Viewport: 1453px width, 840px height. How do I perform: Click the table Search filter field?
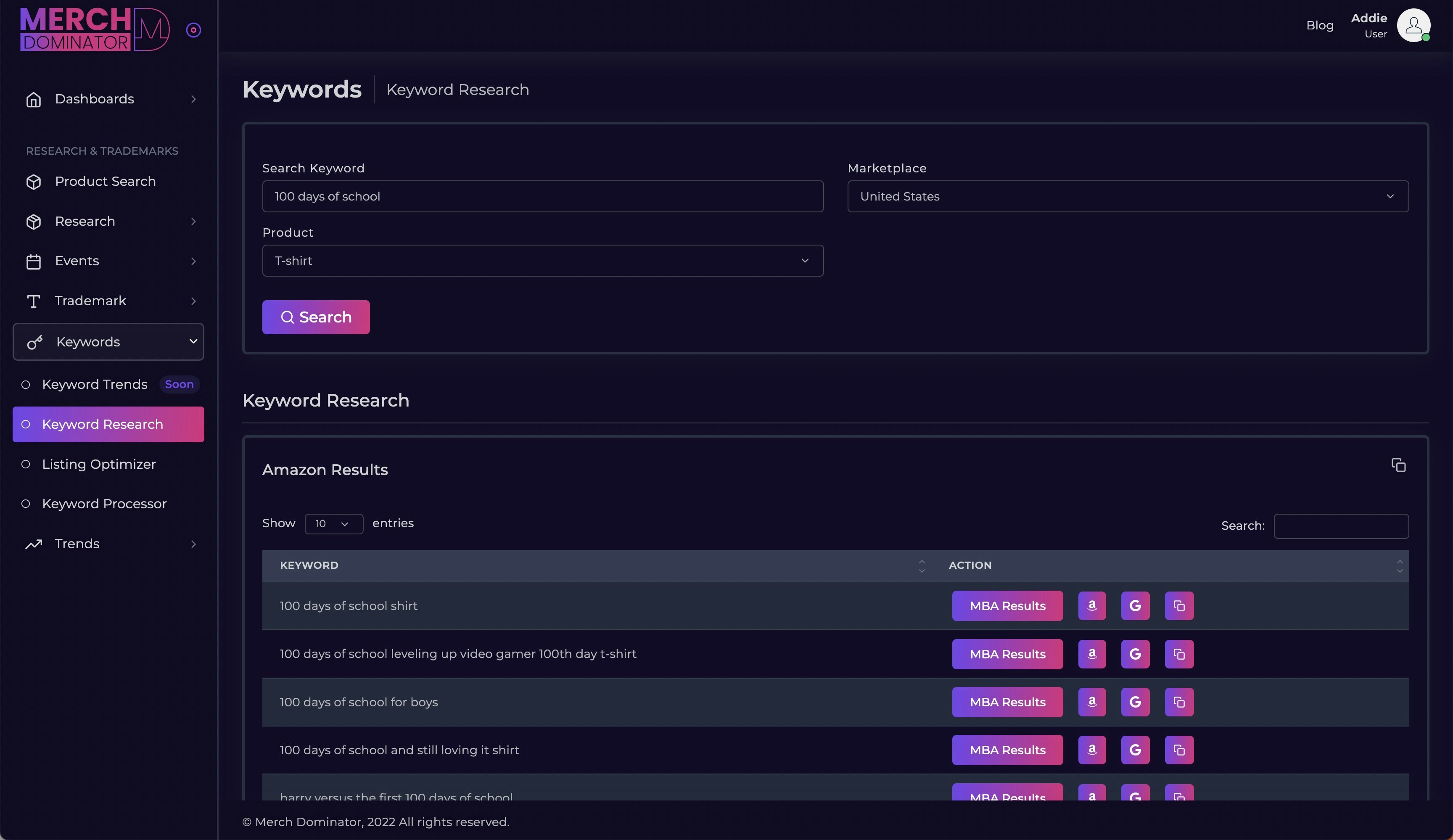click(x=1341, y=526)
